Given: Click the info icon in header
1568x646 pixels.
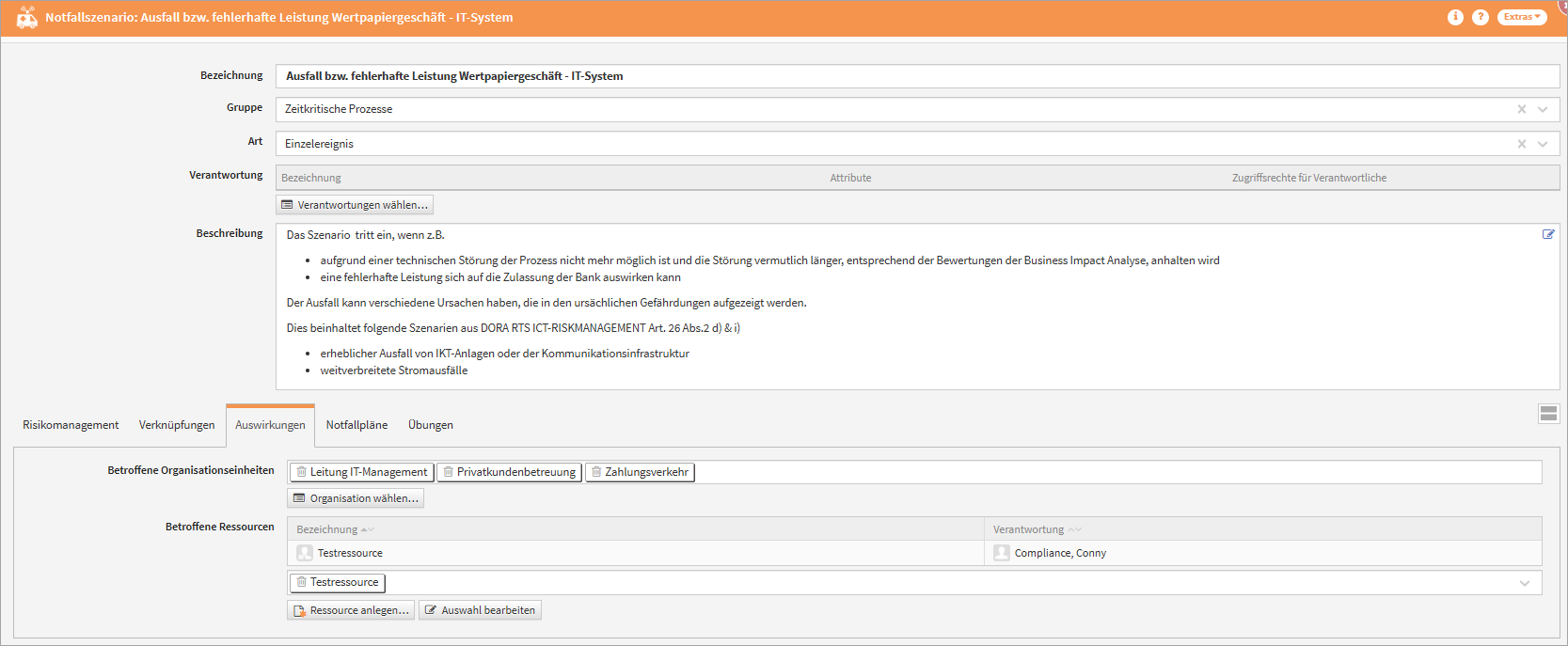Looking at the screenshot, I should (x=1455, y=17).
